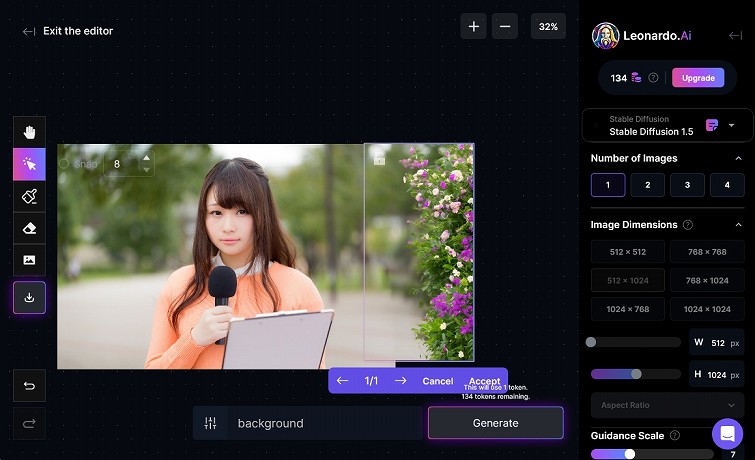Zoom in with the plus button
This screenshot has width=755, height=460.
474,26
